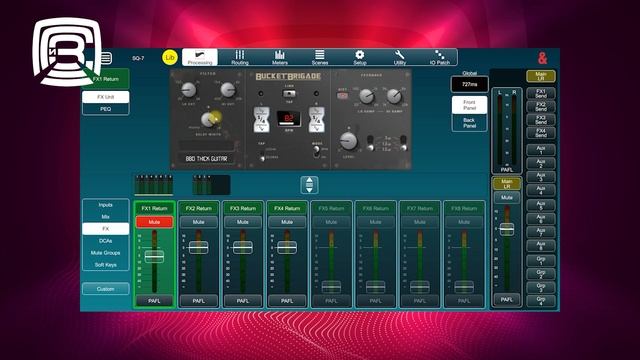Screen dimensions: 640x360
Task: Select the Mix layer
Action: (x=106, y=217)
